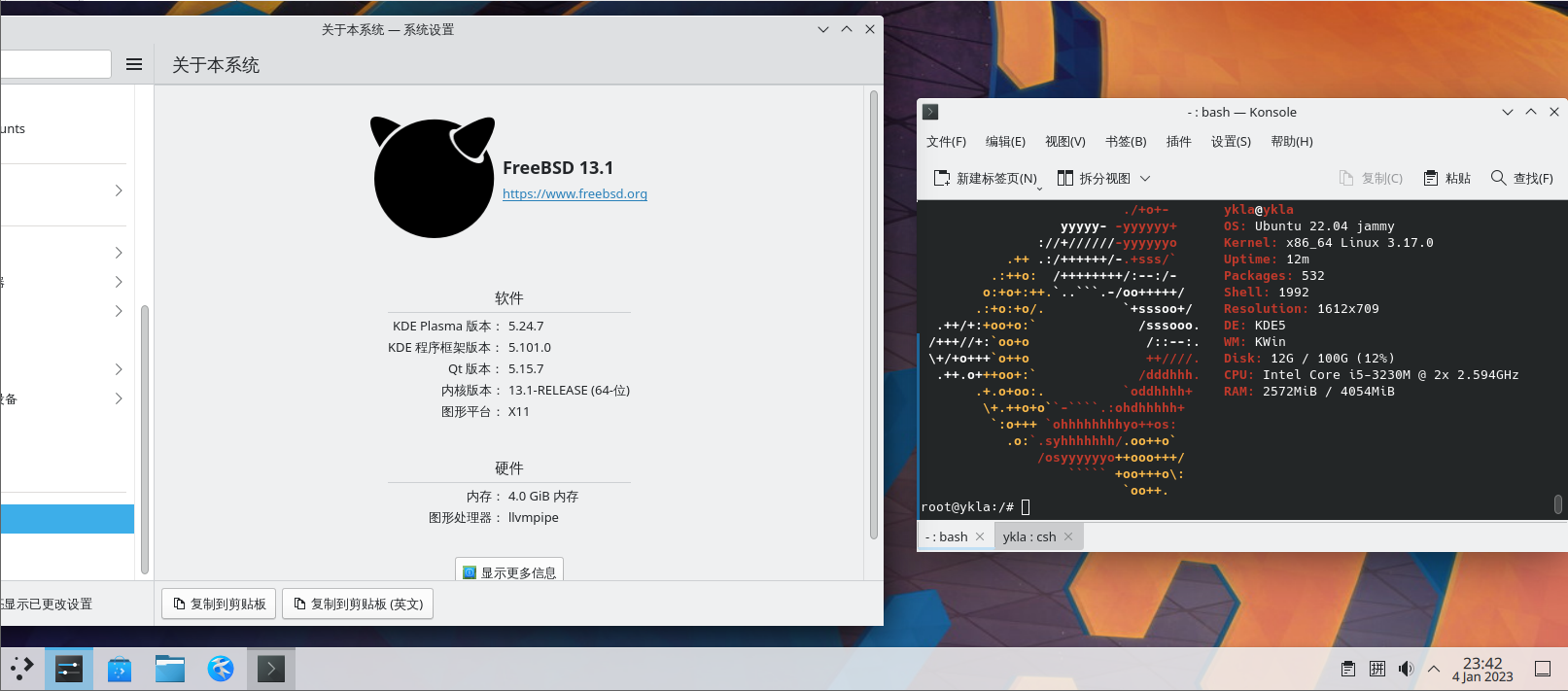Click the 查找(F) search toolbar button
The image size is (1568, 691).
[1521, 178]
